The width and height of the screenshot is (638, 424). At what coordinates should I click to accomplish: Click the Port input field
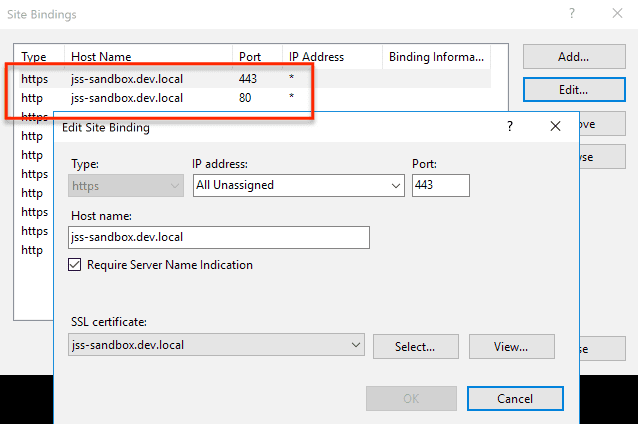(440, 185)
